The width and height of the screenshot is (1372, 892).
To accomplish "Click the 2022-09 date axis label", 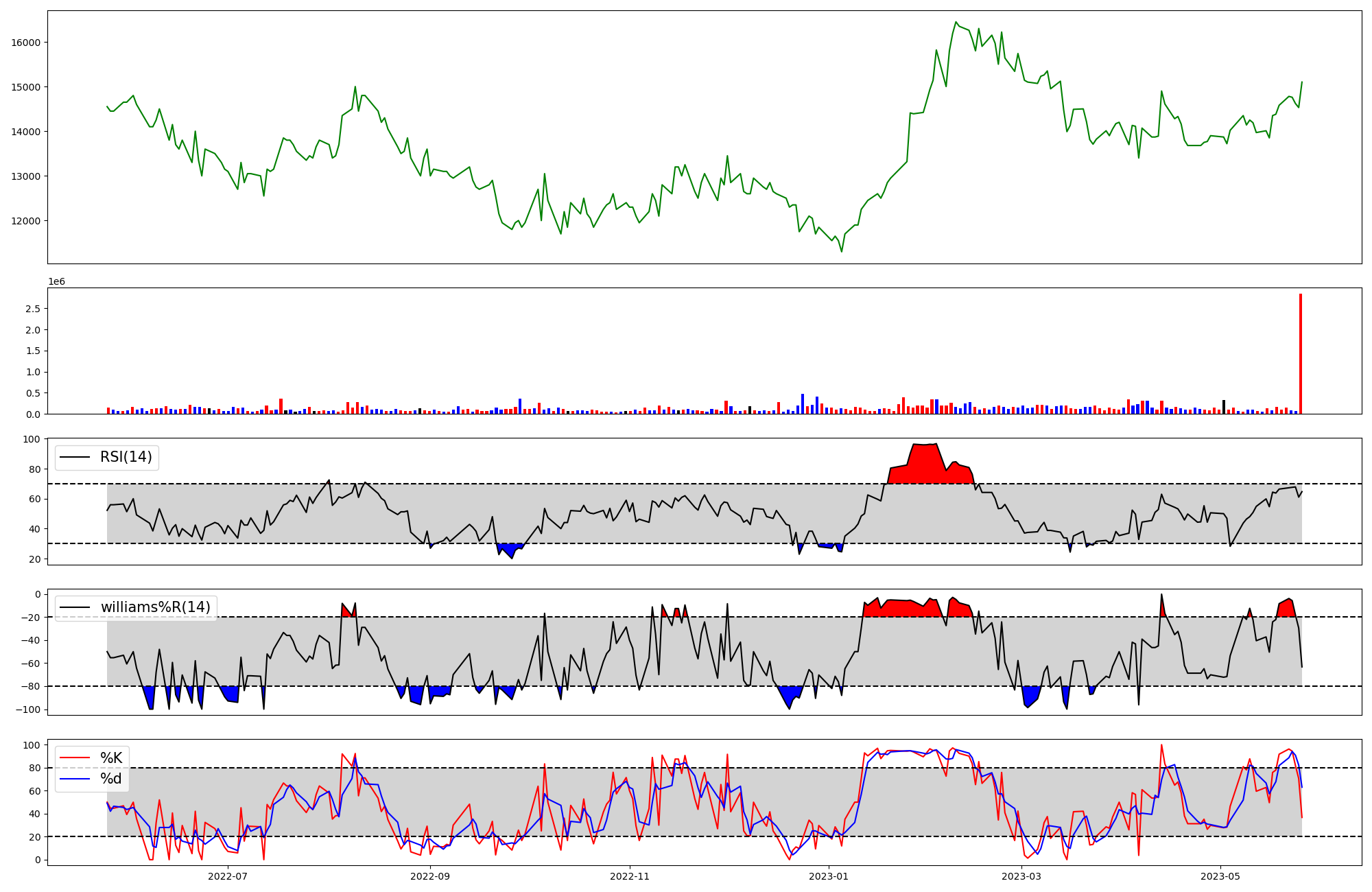I will tap(430, 876).
